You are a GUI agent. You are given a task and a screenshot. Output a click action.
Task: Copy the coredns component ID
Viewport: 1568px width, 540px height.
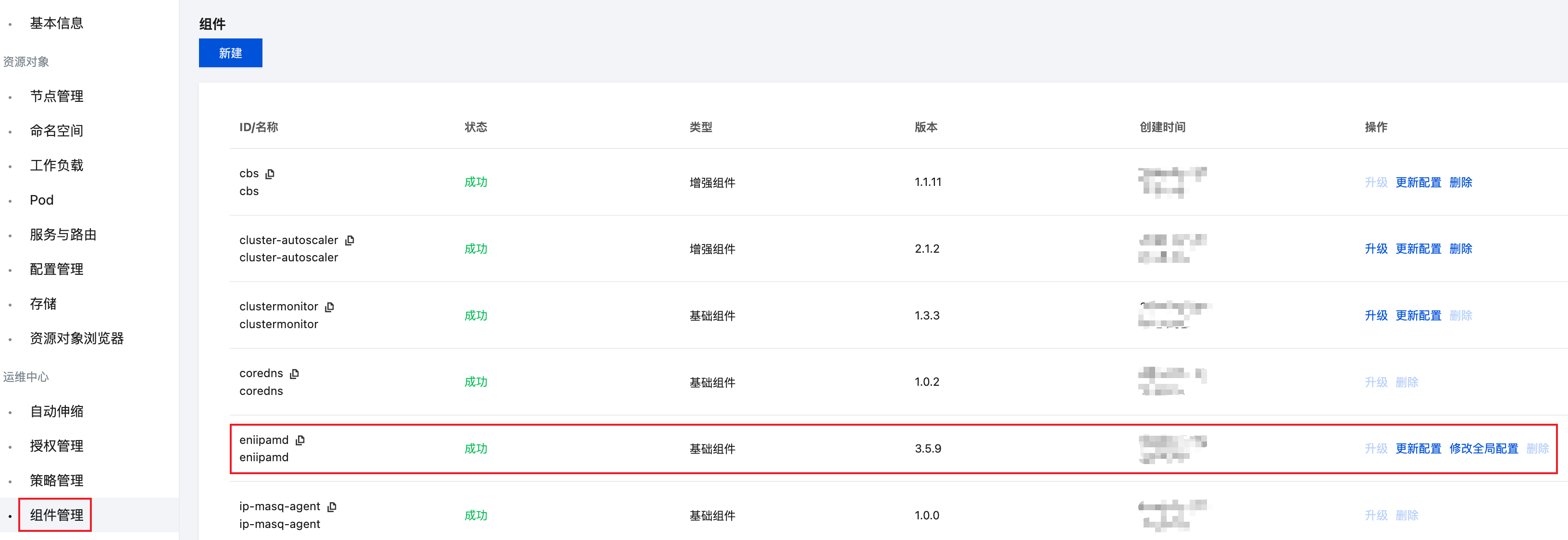295,373
